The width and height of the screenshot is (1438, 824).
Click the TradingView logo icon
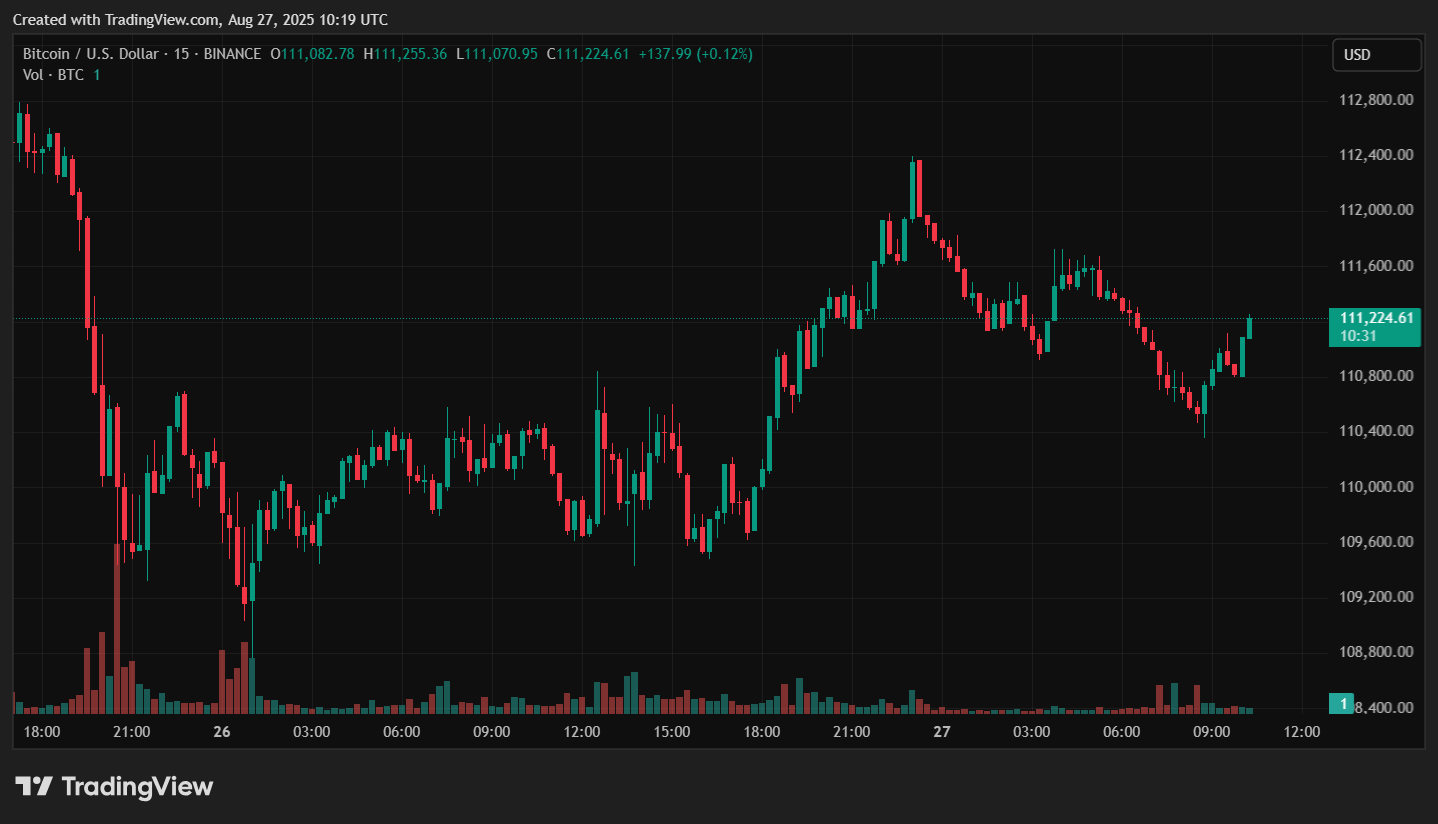34,786
